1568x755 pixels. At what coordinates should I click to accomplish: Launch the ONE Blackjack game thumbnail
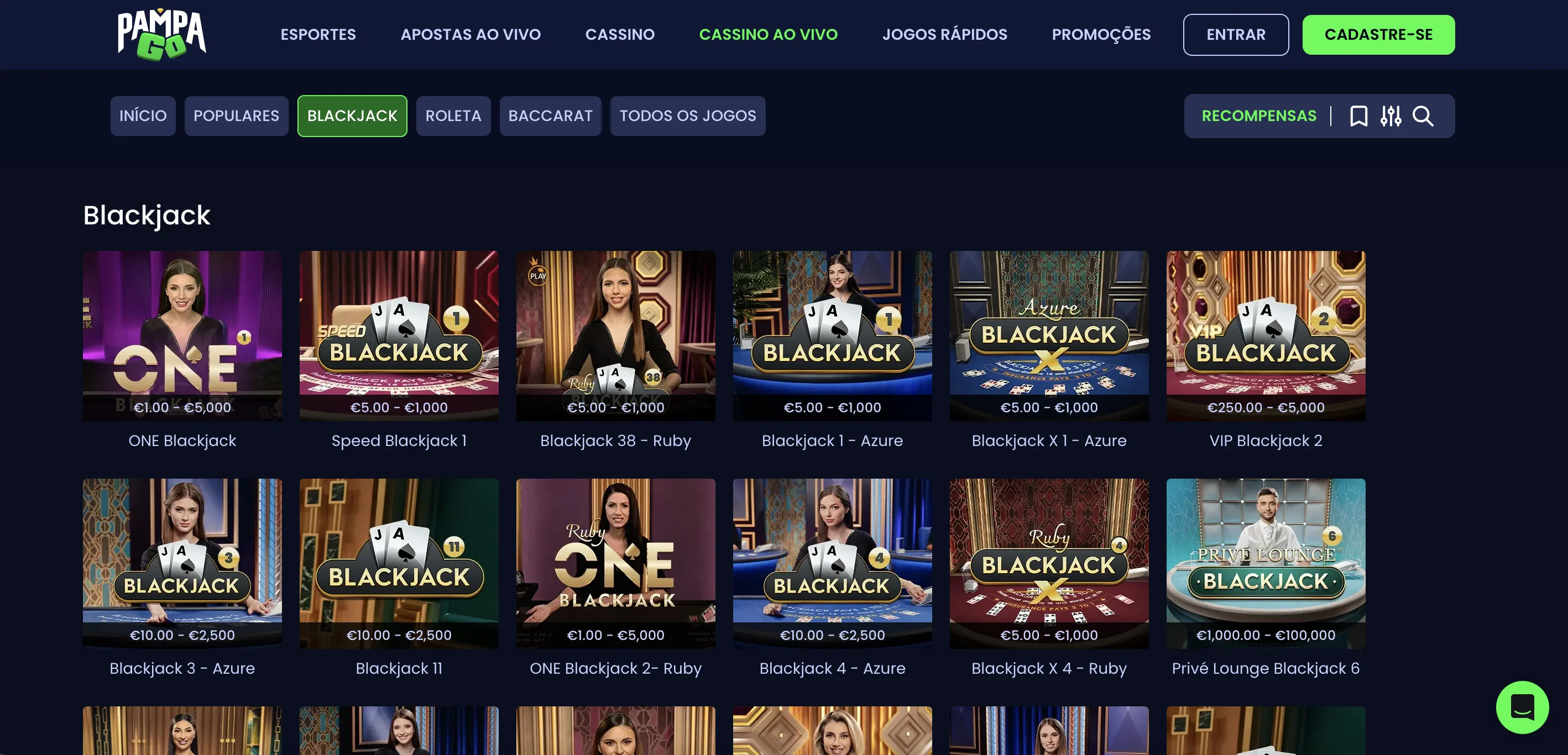tap(182, 336)
